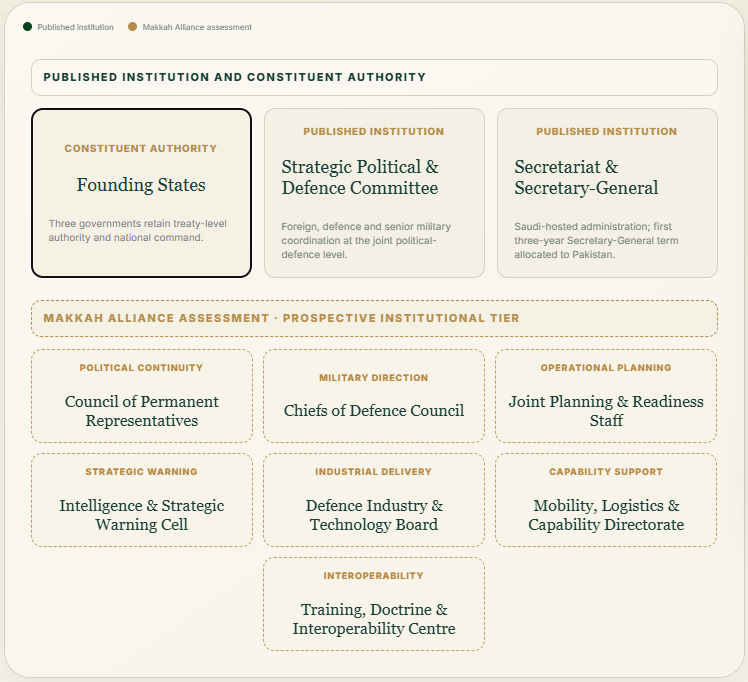
Task: Click 'Published Institution' label above Strategic Committee
Action: pos(374,131)
